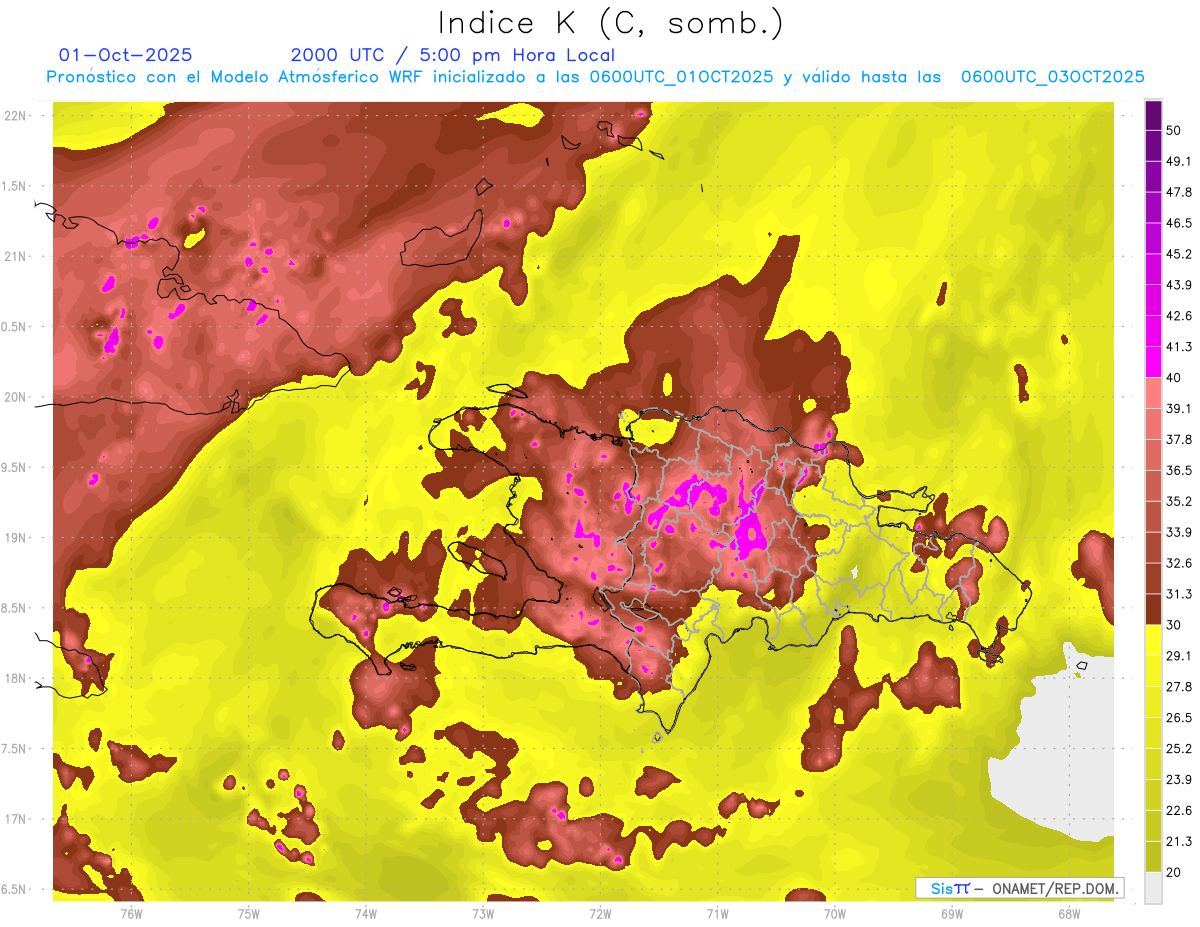Click the '36.5' colorbar label
The height and width of the screenshot is (927, 1200).
(1178, 470)
